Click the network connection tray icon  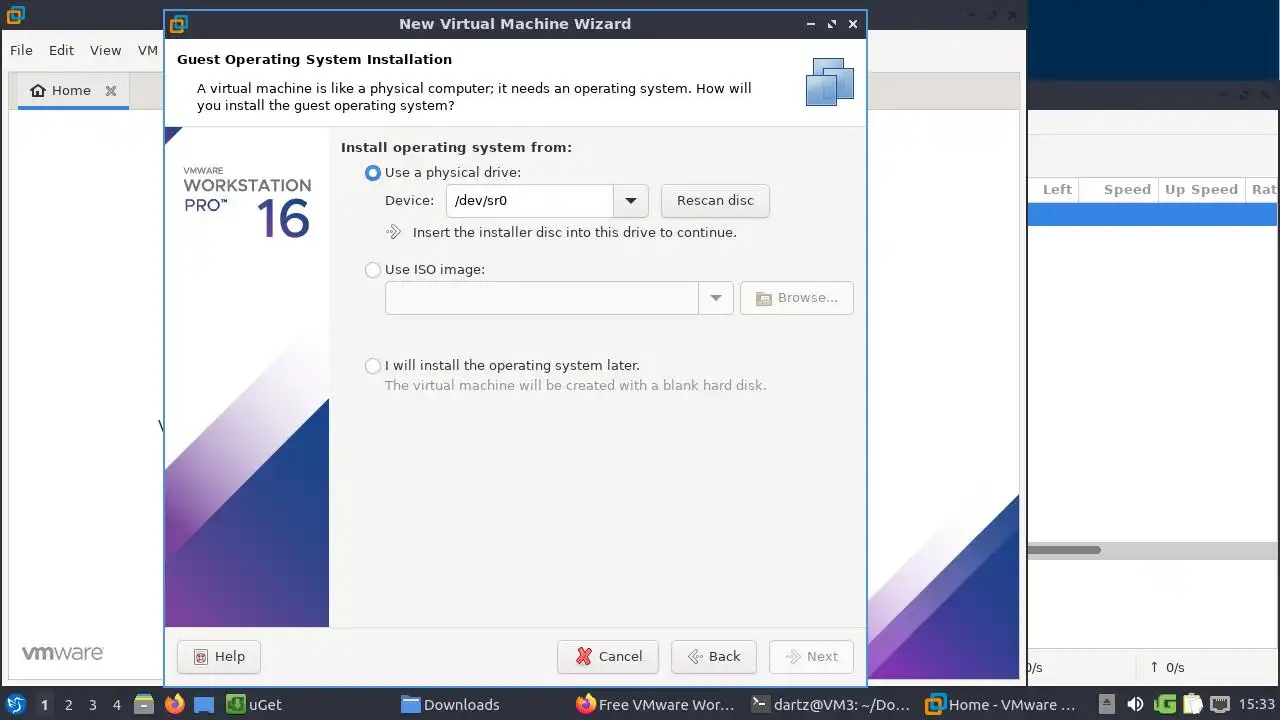coord(1220,705)
